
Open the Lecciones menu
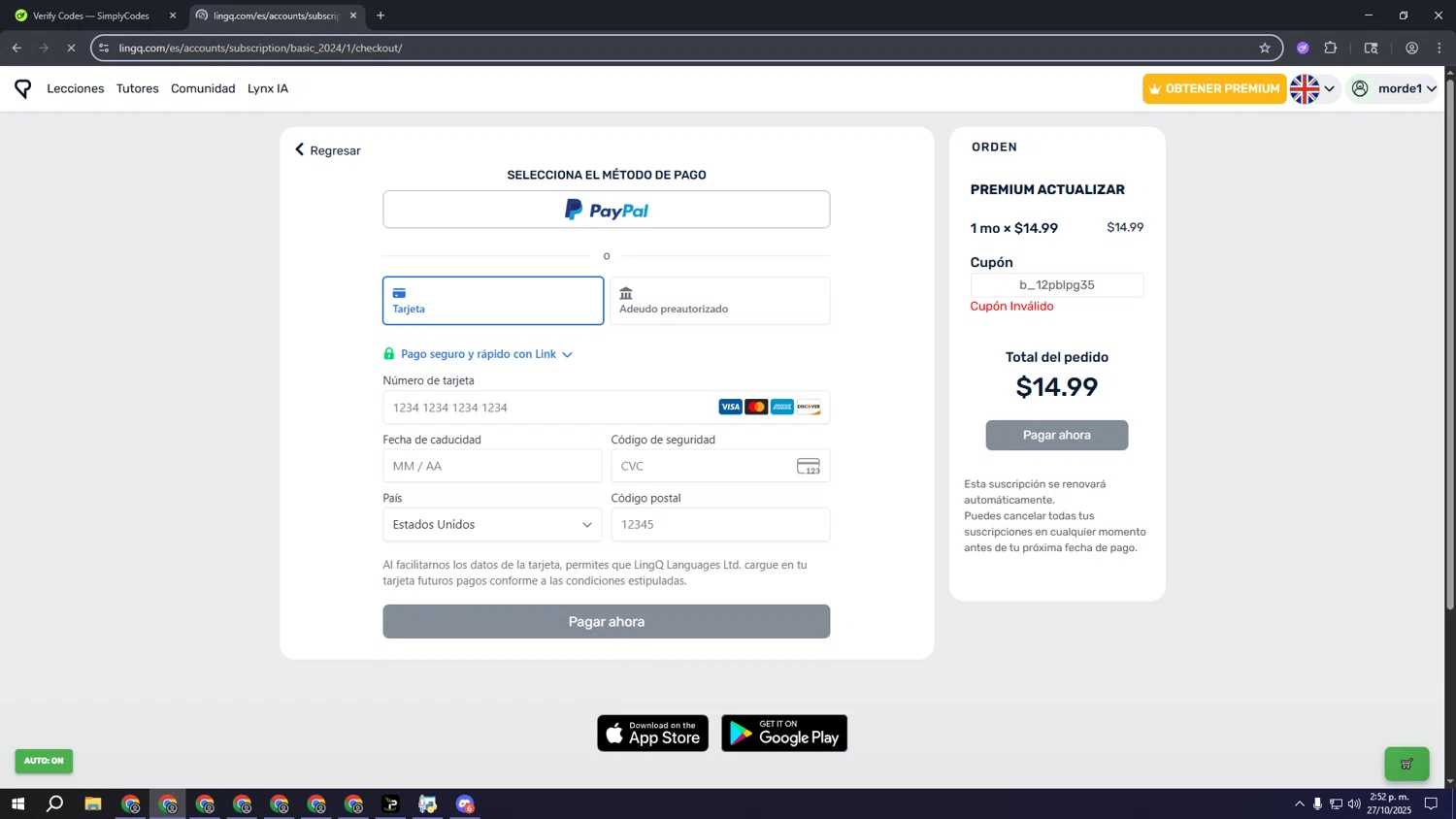click(x=76, y=88)
